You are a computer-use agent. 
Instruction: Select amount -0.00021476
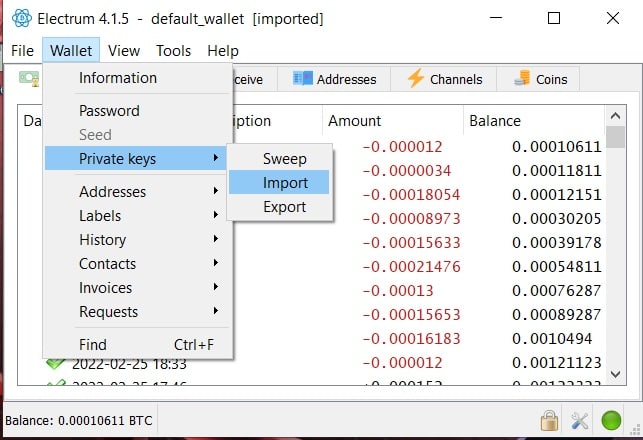411,267
